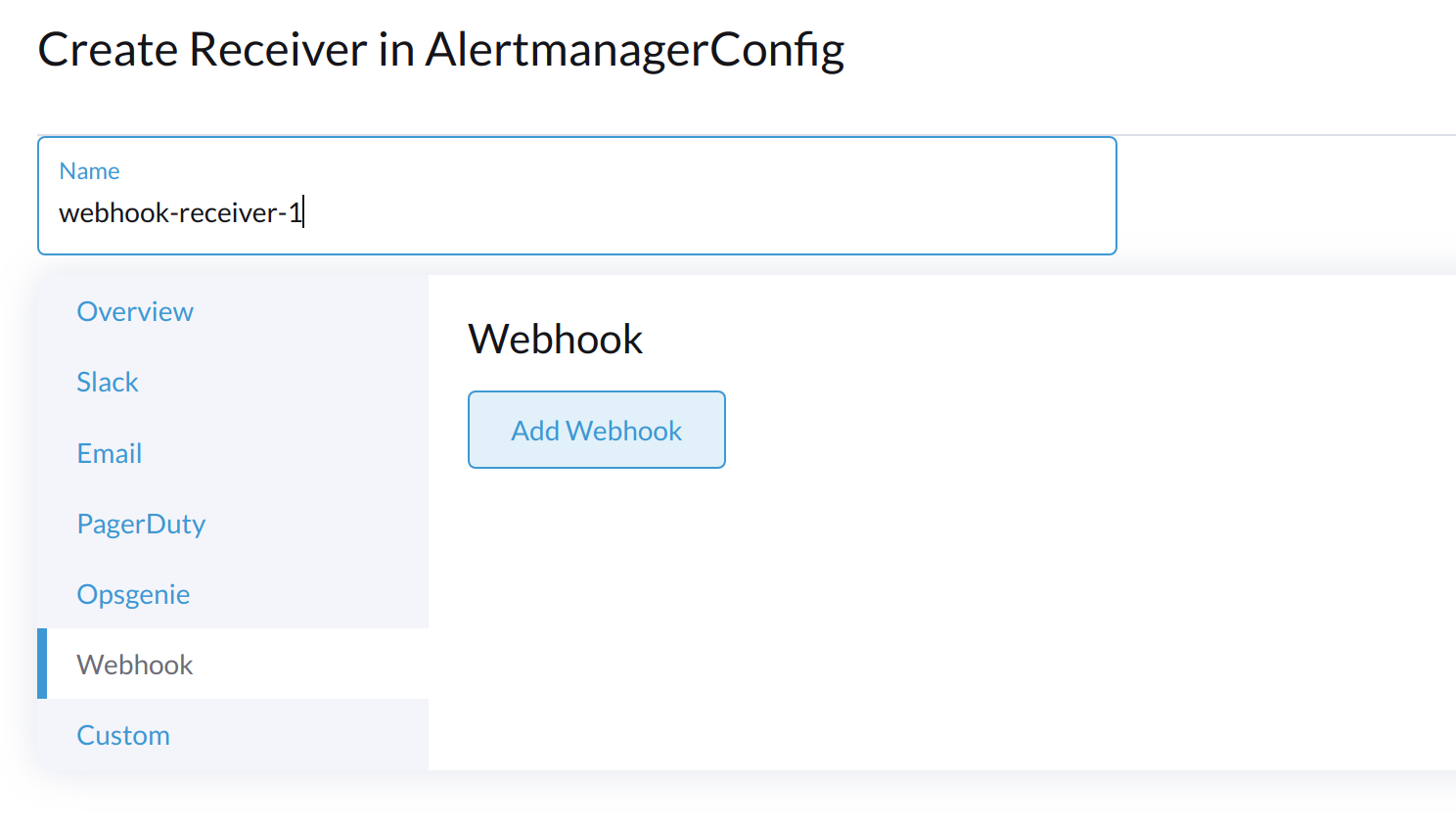This screenshot has width=1456, height=826.
Task: Click the Create Receiver page title
Action: point(441,49)
